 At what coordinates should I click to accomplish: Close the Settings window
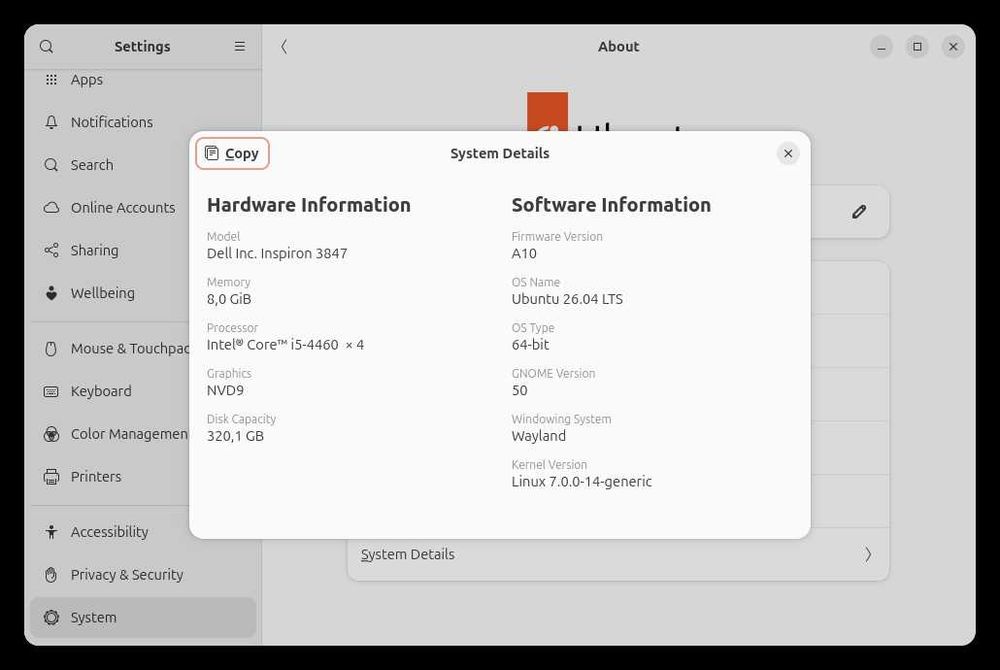coord(953,47)
